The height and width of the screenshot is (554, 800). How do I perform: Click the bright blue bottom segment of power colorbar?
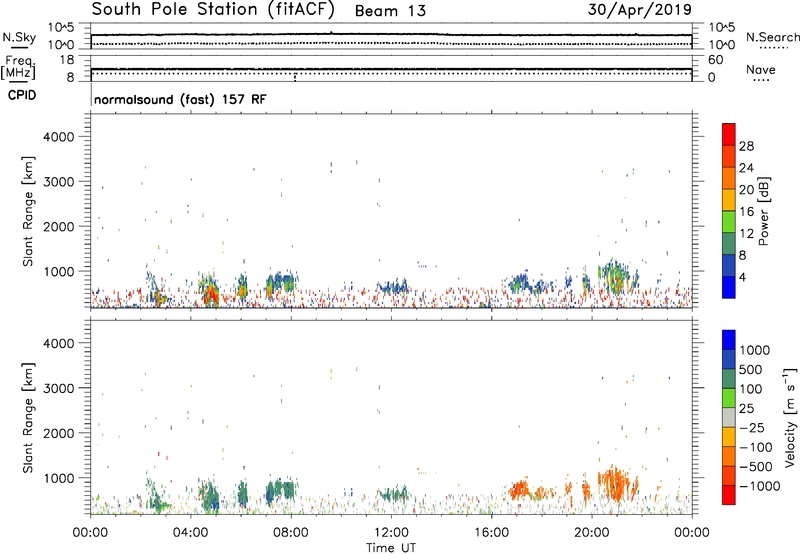pos(729,287)
